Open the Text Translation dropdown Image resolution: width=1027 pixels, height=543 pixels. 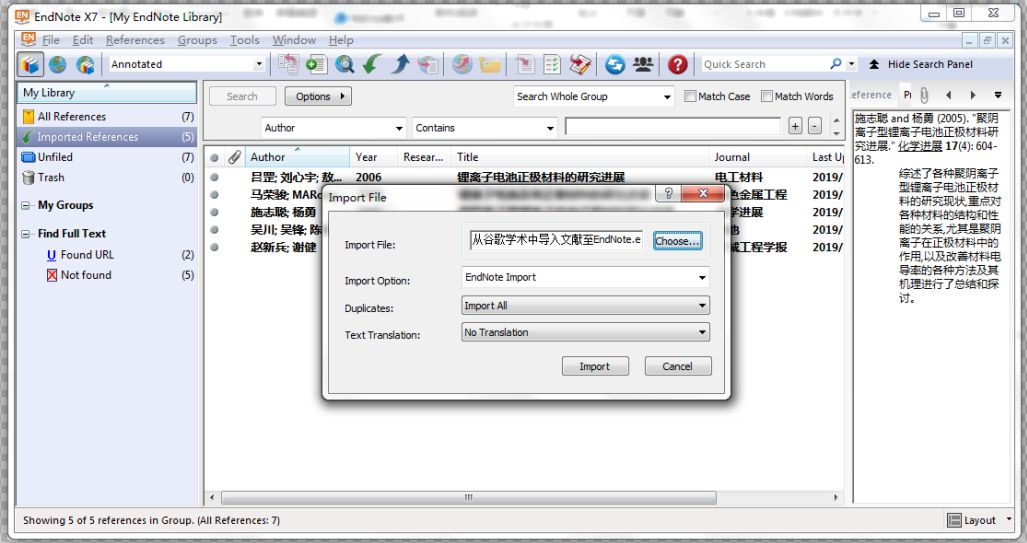tap(702, 333)
